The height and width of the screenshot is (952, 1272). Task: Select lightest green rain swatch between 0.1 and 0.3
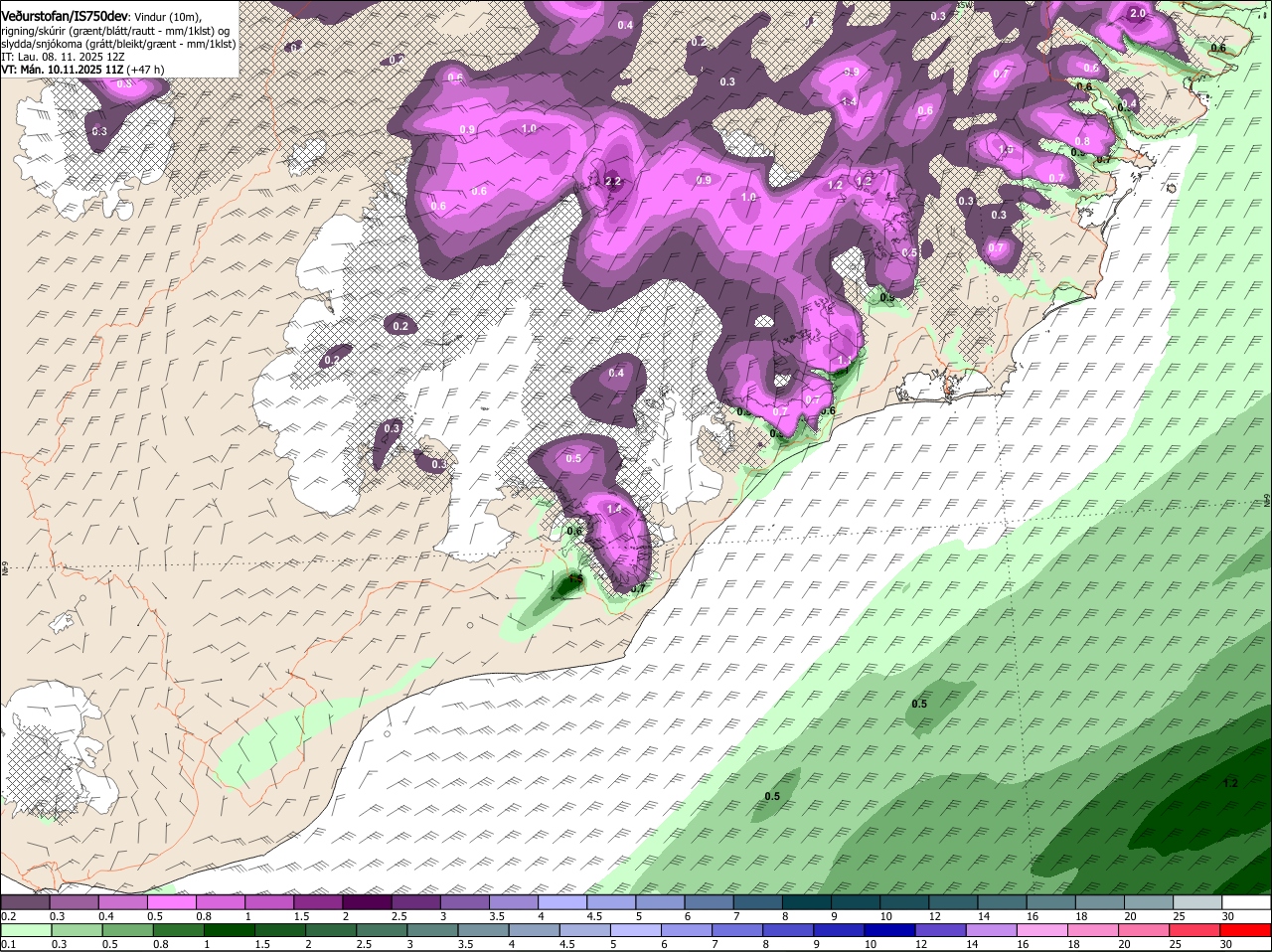24,930
